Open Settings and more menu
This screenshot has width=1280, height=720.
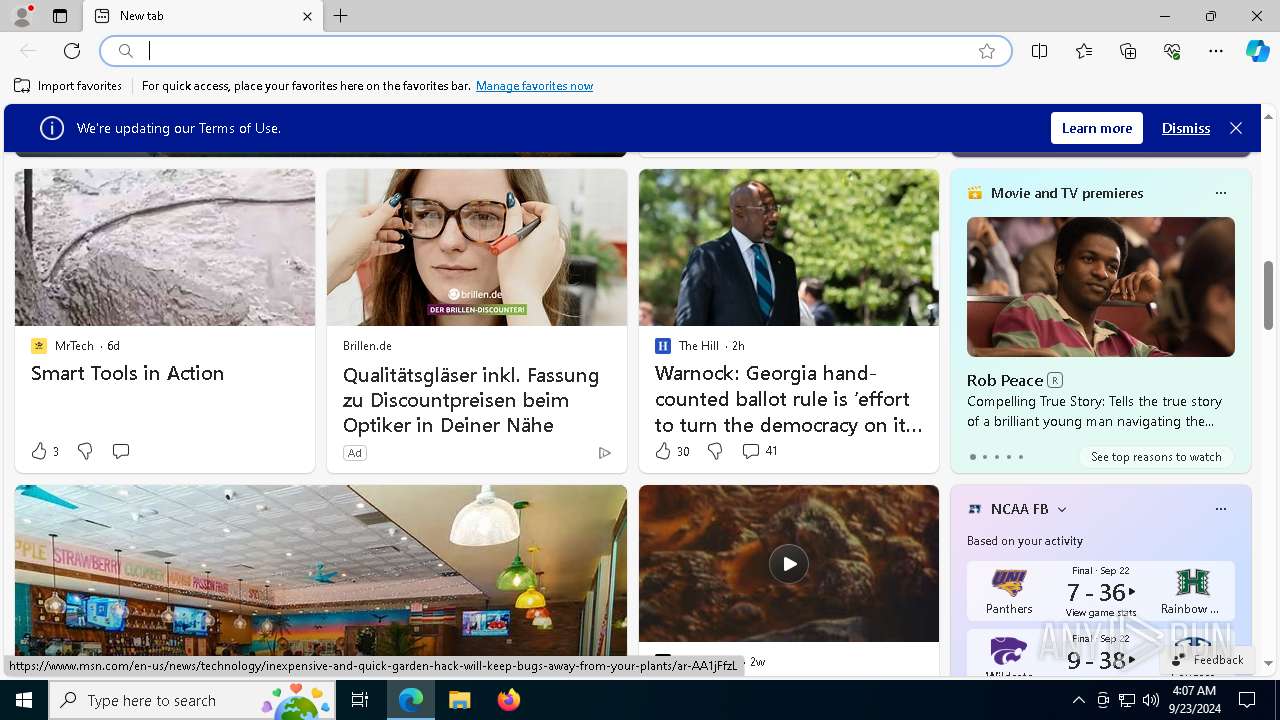(x=1216, y=51)
